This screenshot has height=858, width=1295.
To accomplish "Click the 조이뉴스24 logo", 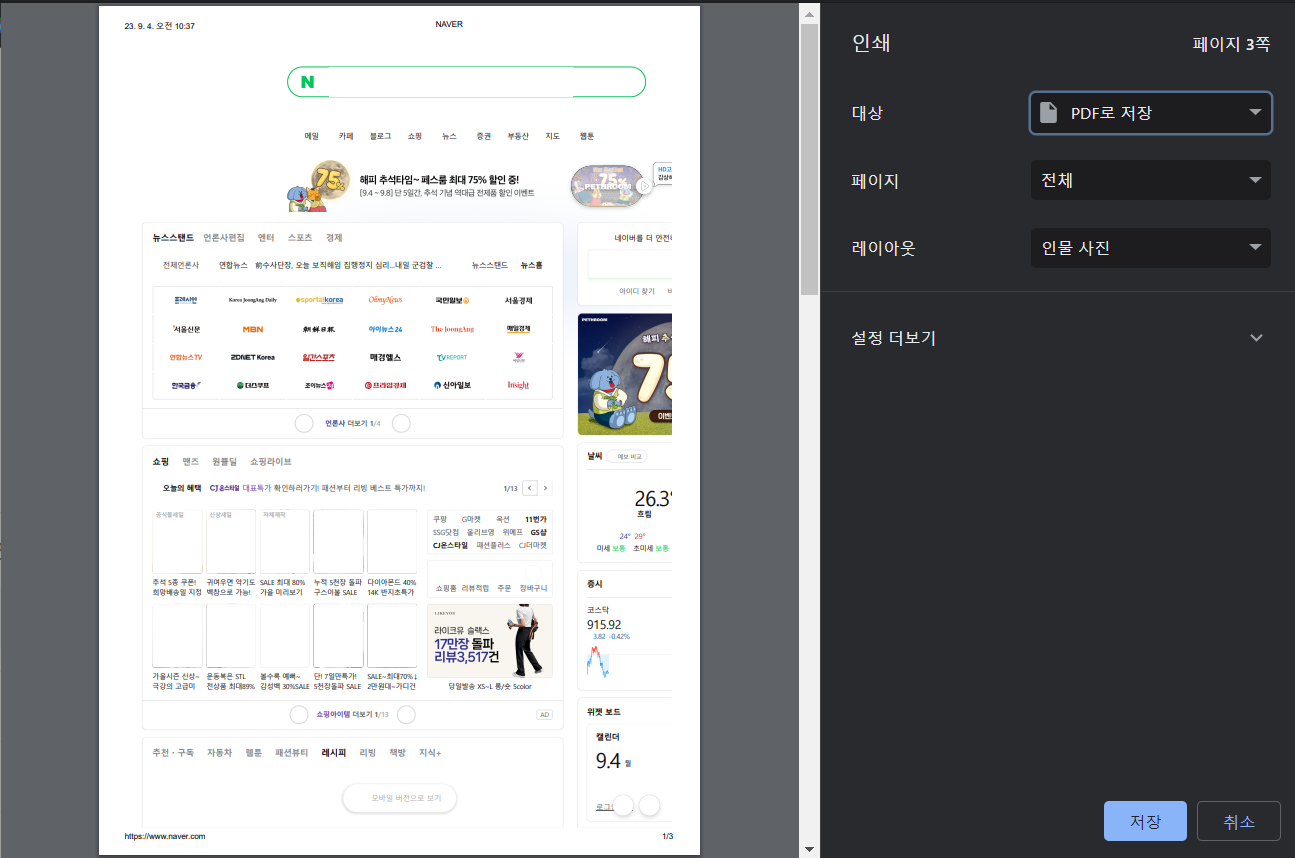I will [x=319, y=385].
